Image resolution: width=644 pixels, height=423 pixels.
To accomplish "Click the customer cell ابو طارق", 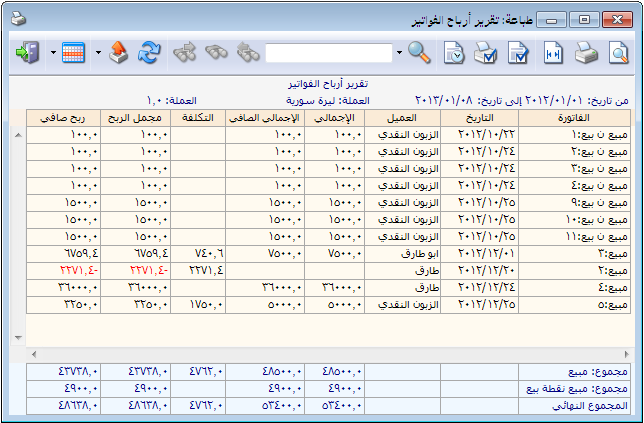I will 402,254.
